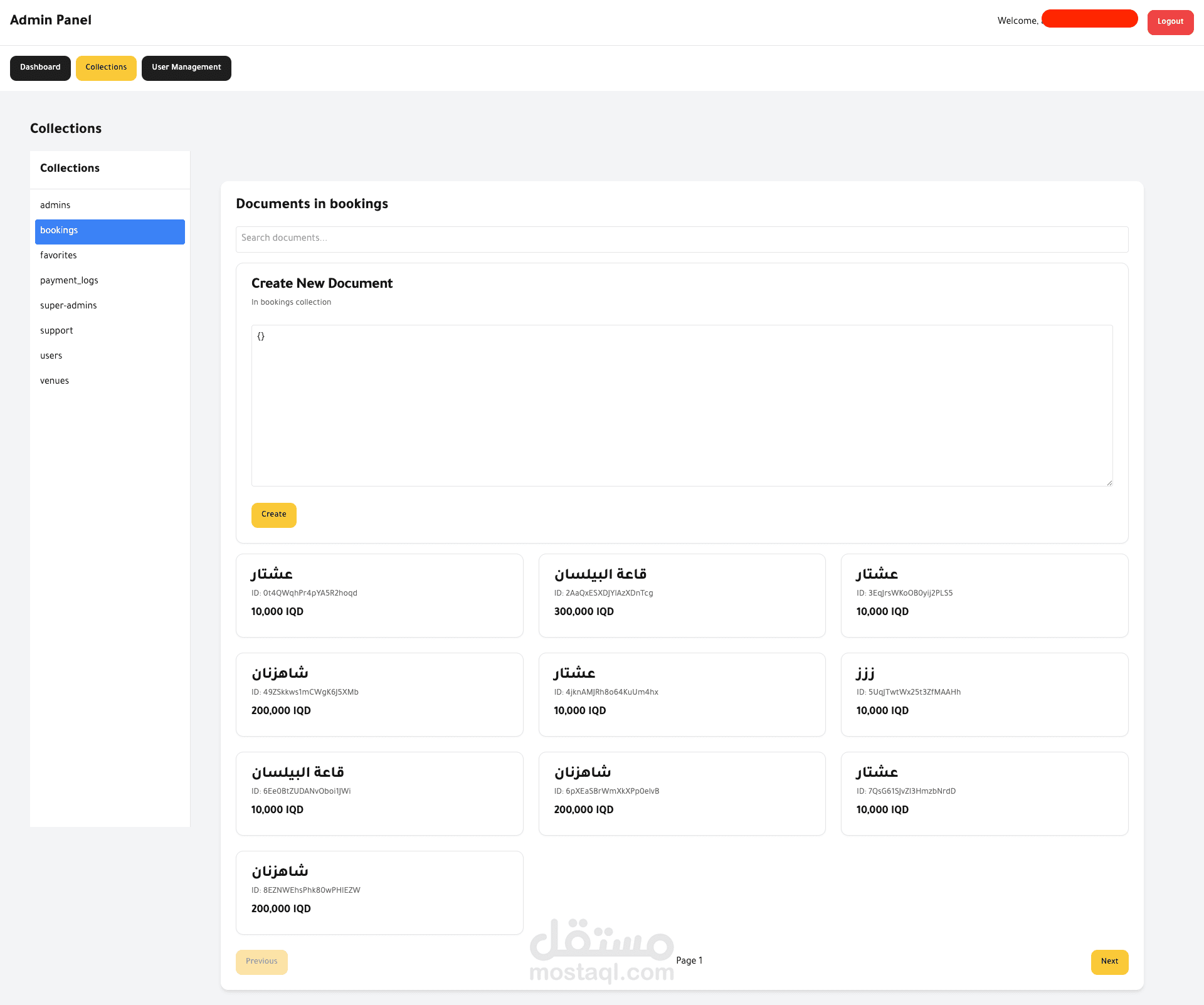Open booking with ID 5UqJTwtWx25t3ZfMAAHh

(x=984, y=695)
